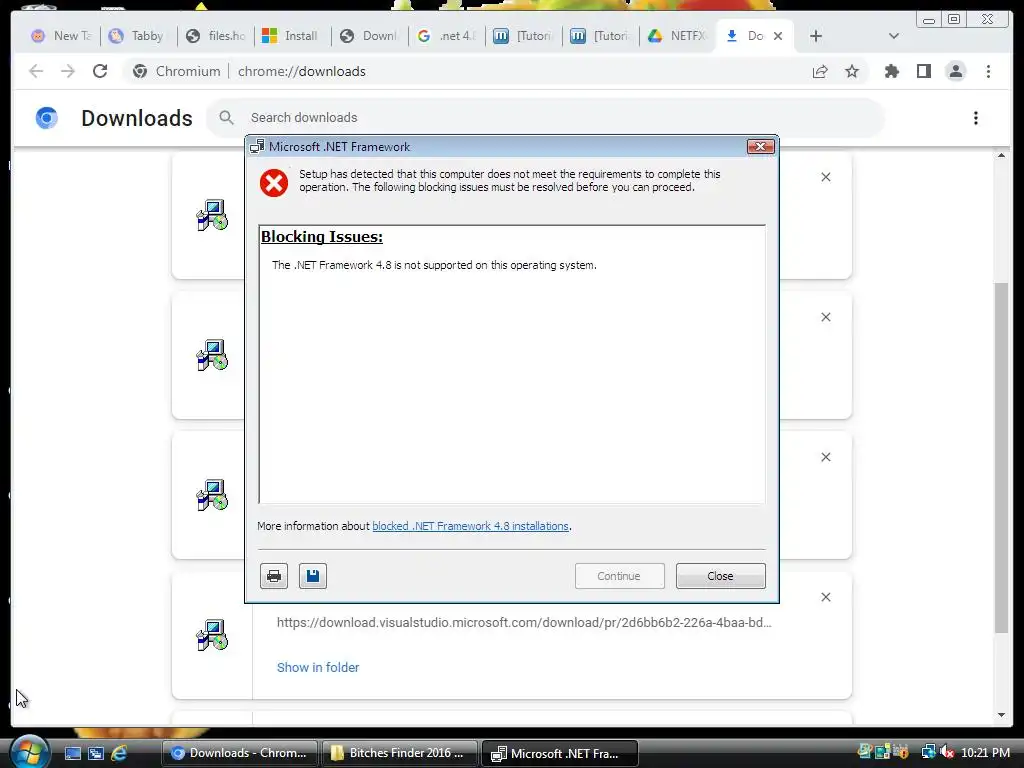Viewport: 1024px width, 768px height.
Task: Click Show Desktop quick launch icon
Action: coord(72,753)
